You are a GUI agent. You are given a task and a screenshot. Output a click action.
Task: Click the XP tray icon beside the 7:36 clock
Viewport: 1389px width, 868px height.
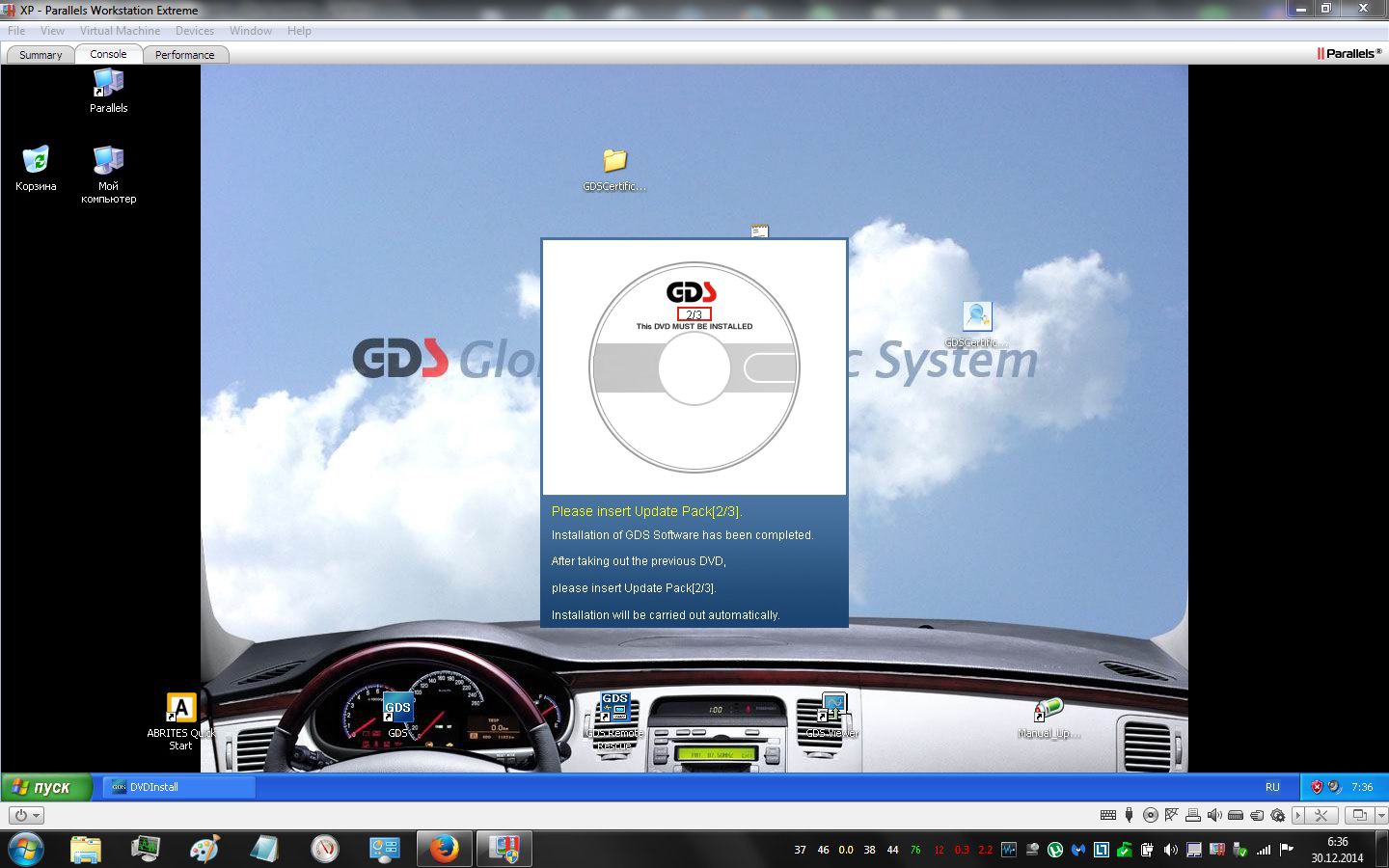(x=1334, y=787)
